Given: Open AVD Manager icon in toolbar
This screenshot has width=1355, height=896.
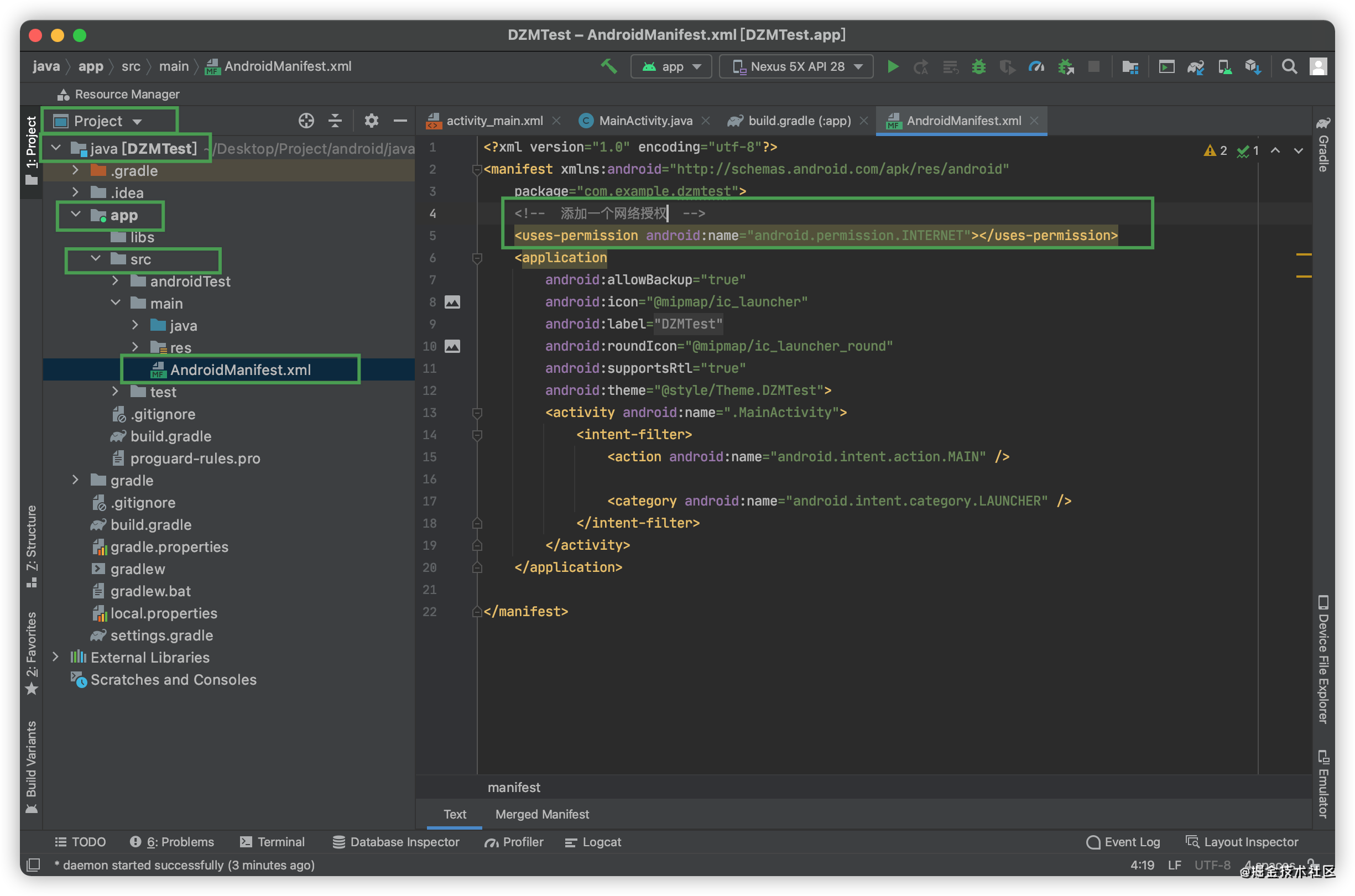Looking at the screenshot, I should point(1224,67).
